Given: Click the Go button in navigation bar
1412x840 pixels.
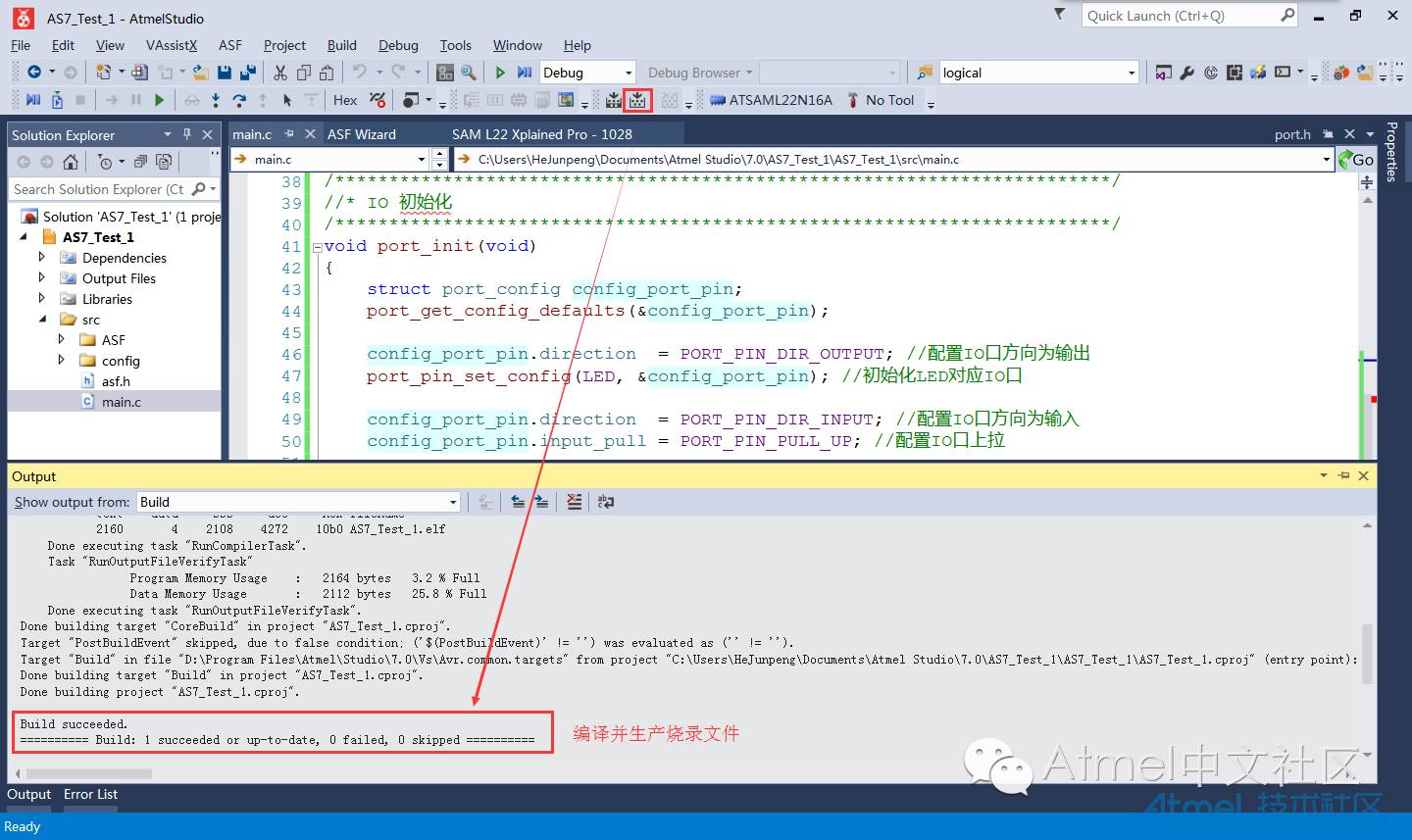Looking at the screenshot, I should pos(1356,160).
